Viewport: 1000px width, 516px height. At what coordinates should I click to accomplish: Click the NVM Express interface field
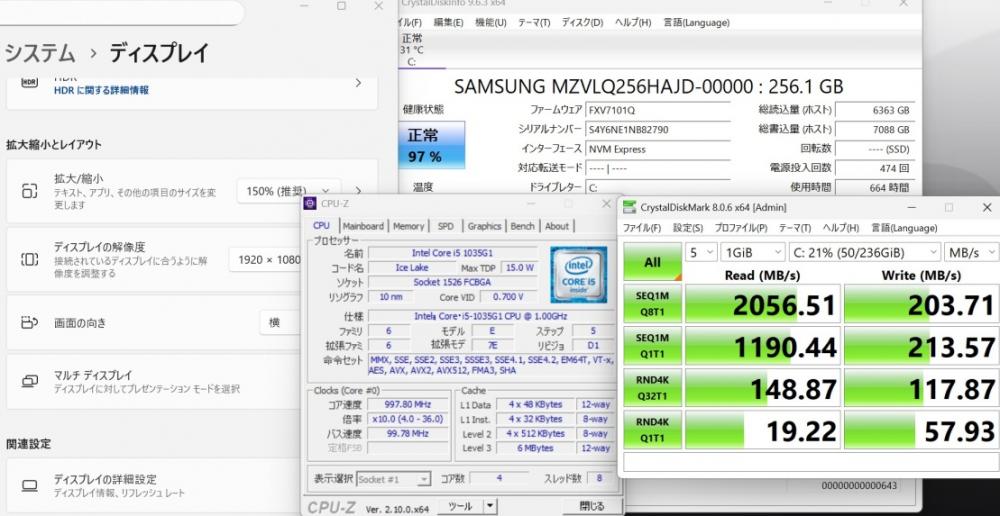coord(658,149)
